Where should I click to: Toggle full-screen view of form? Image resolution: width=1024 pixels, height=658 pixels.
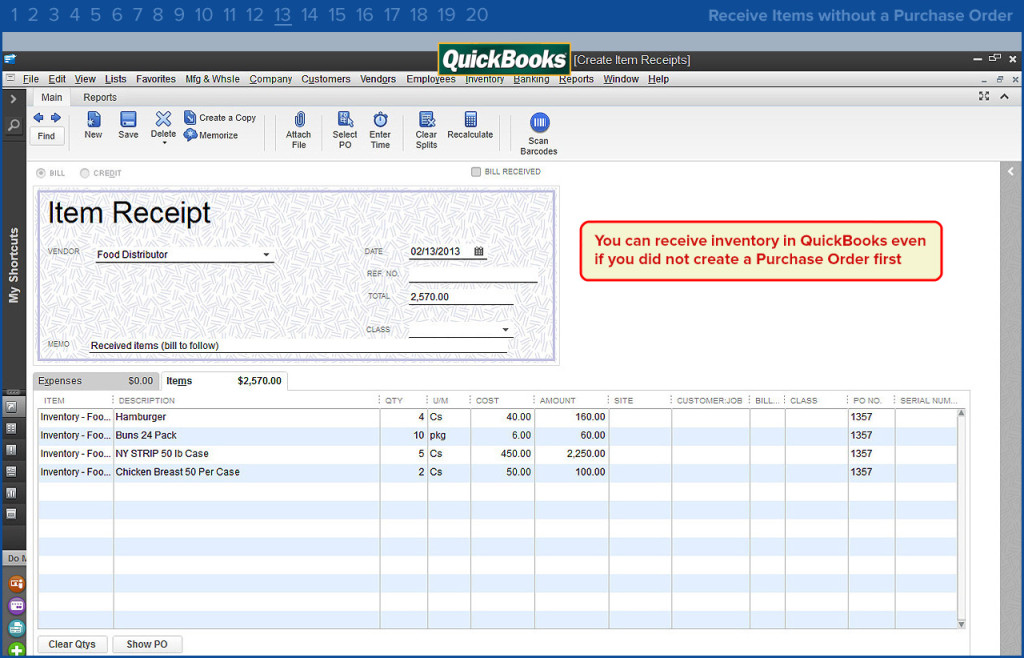[x=984, y=97]
